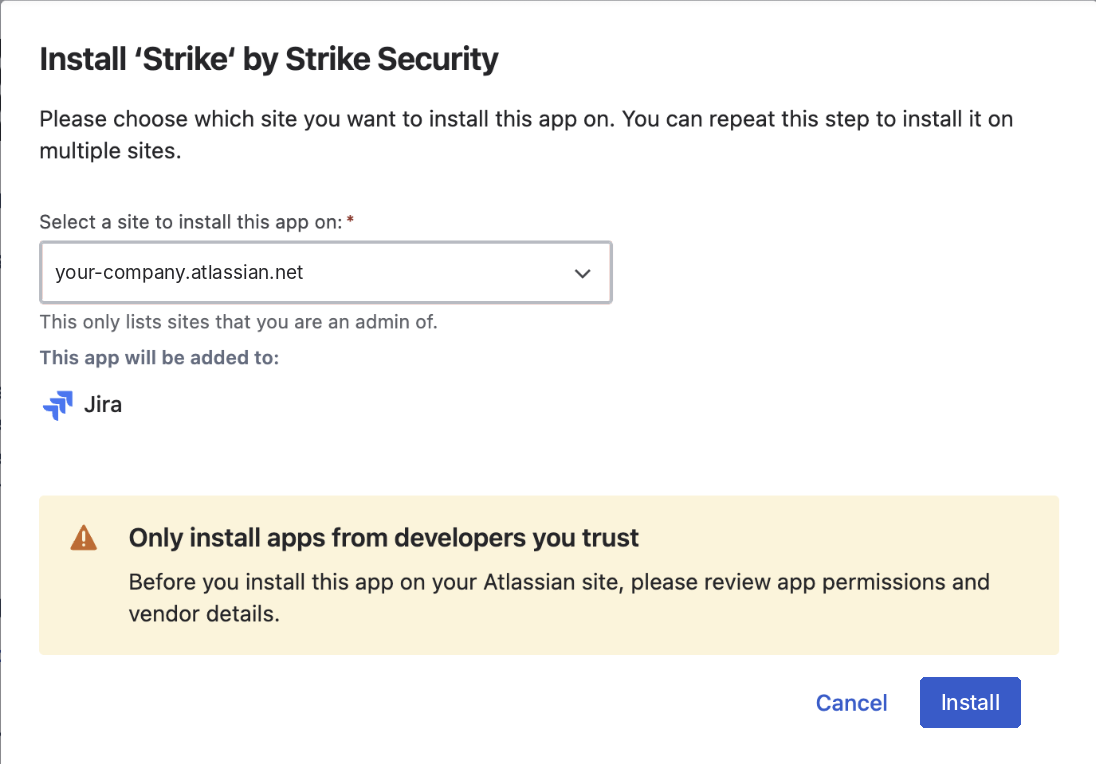The width and height of the screenshot is (1096, 764).
Task: Open the site selection dropdown
Action: [326, 272]
